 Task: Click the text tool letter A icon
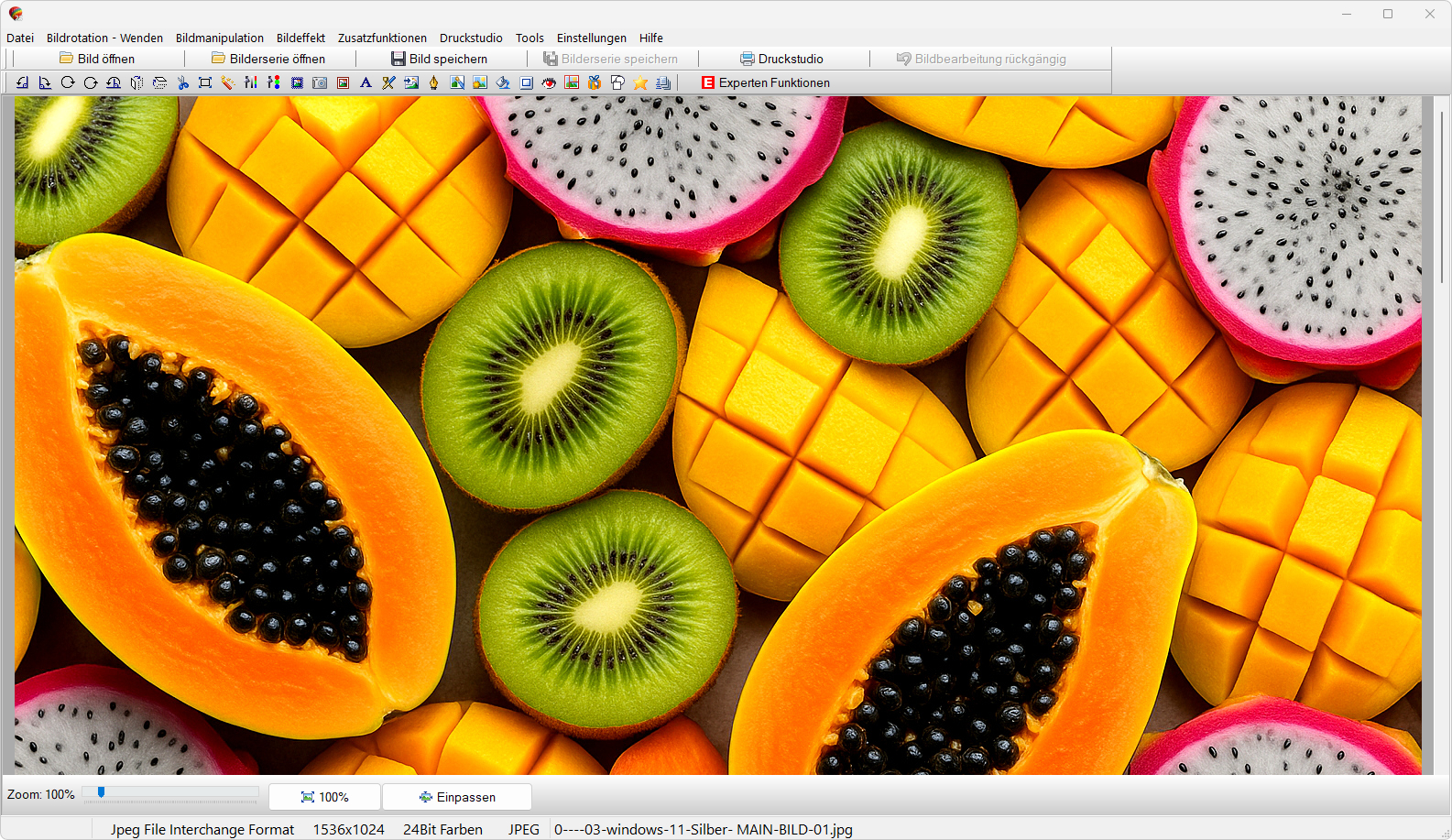click(366, 83)
